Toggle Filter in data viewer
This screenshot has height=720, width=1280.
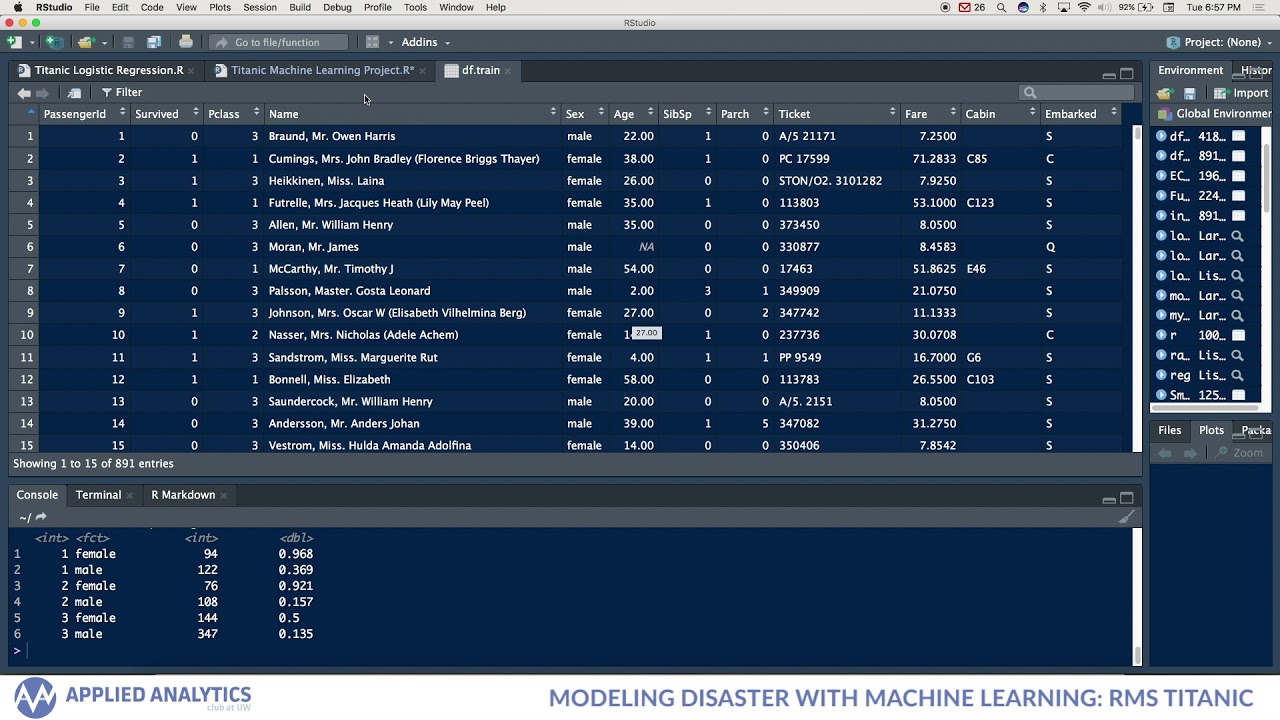pos(121,92)
